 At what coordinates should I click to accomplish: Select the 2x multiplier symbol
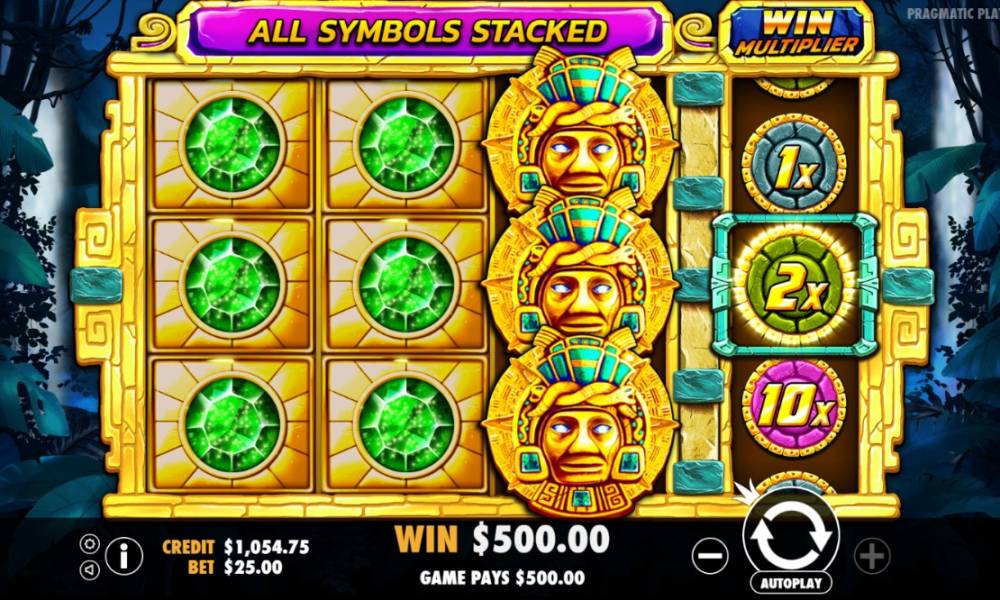(794, 286)
